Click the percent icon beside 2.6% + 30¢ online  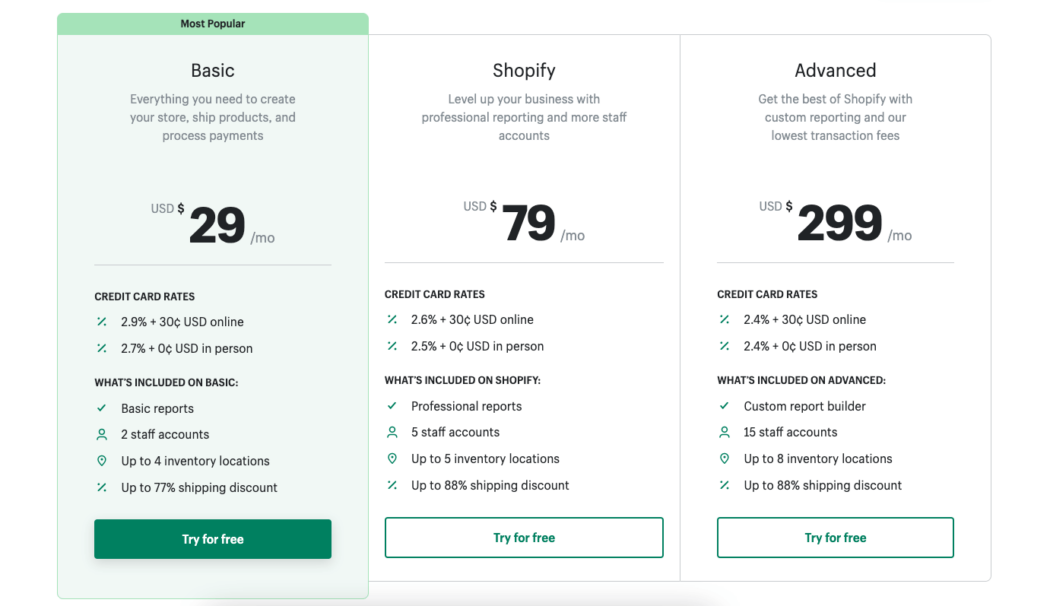click(392, 319)
